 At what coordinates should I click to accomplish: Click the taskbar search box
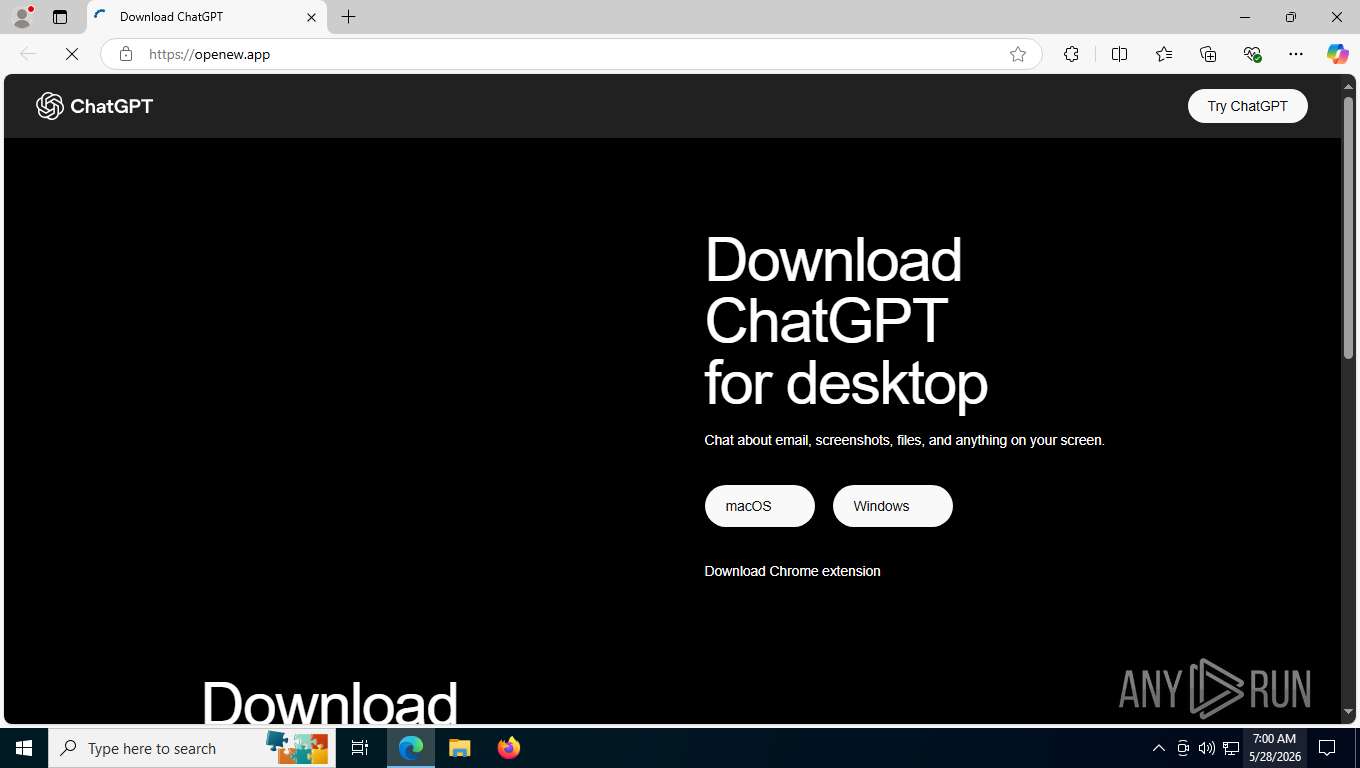click(191, 748)
